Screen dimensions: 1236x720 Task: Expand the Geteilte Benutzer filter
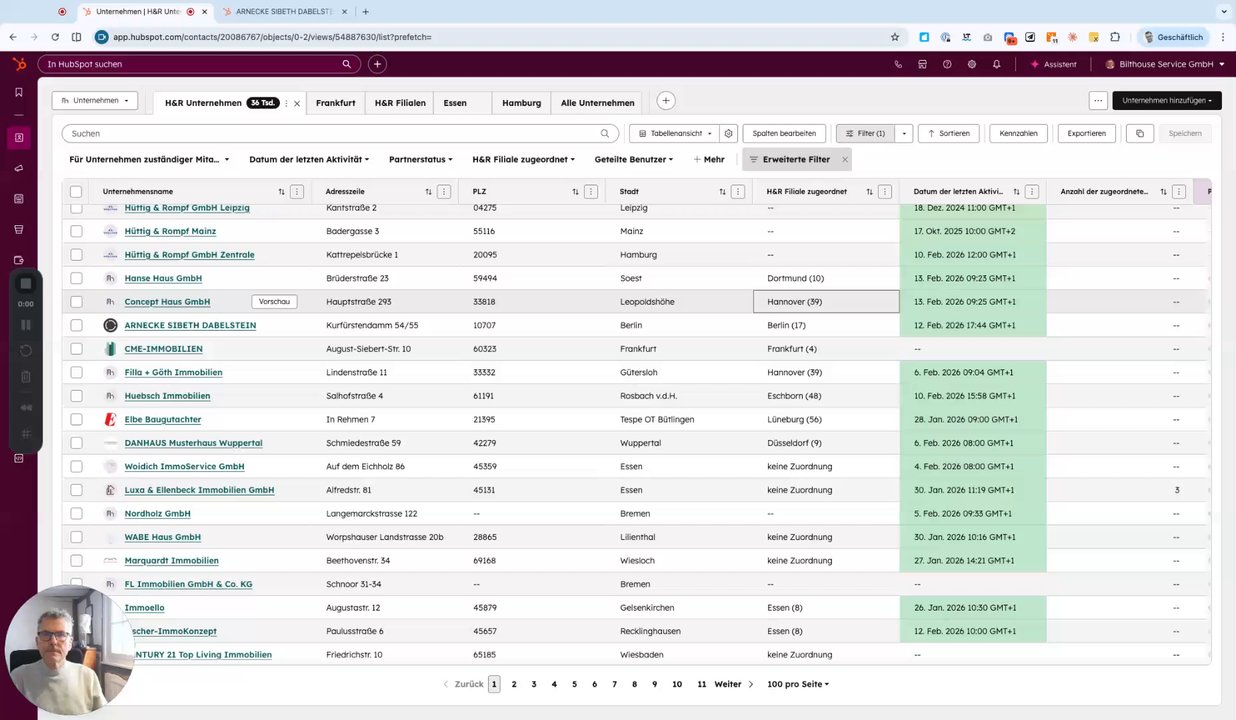tap(634, 159)
